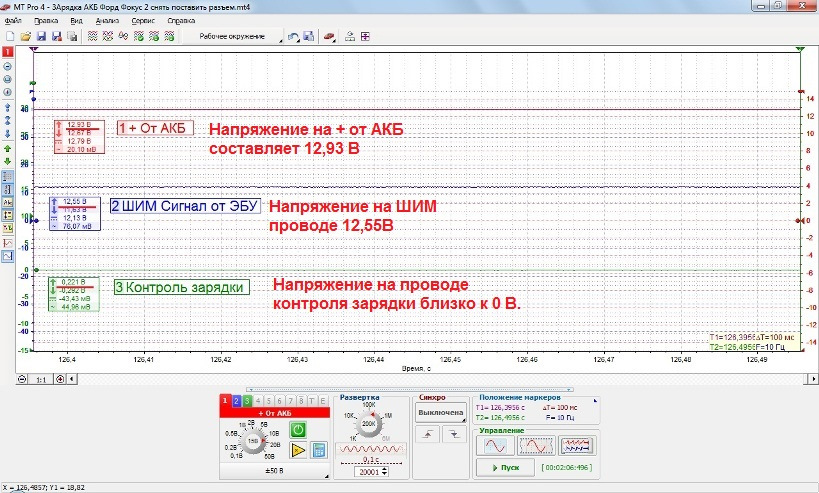This screenshot has width=819, height=493.
Task: Click the save-as floppy icon with red mark
Action: (x=57, y=36)
